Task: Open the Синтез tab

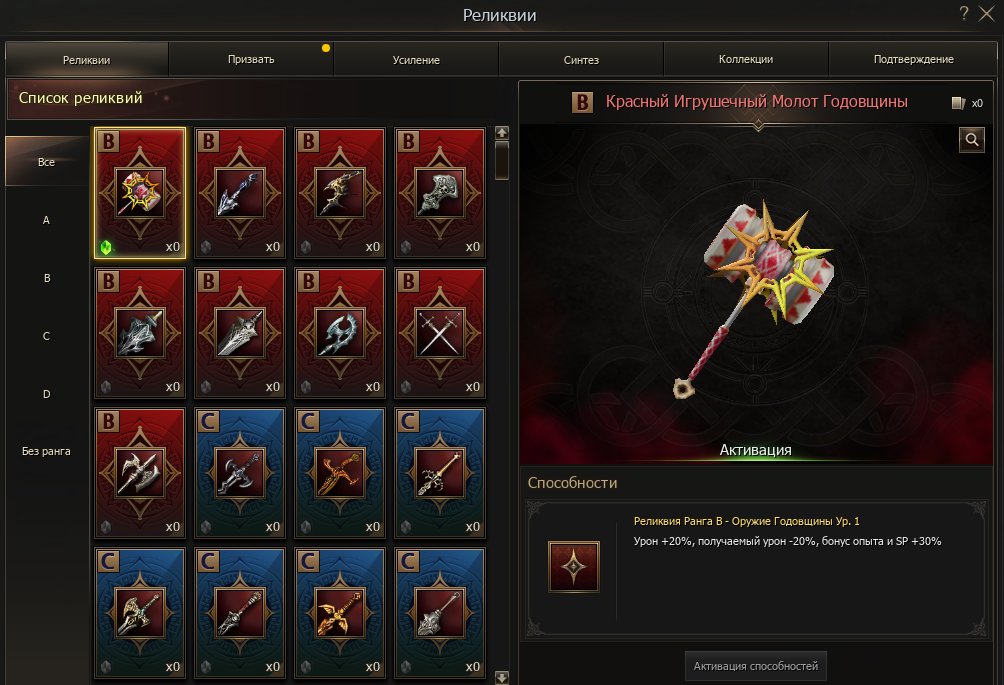Action: tap(581, 60)
